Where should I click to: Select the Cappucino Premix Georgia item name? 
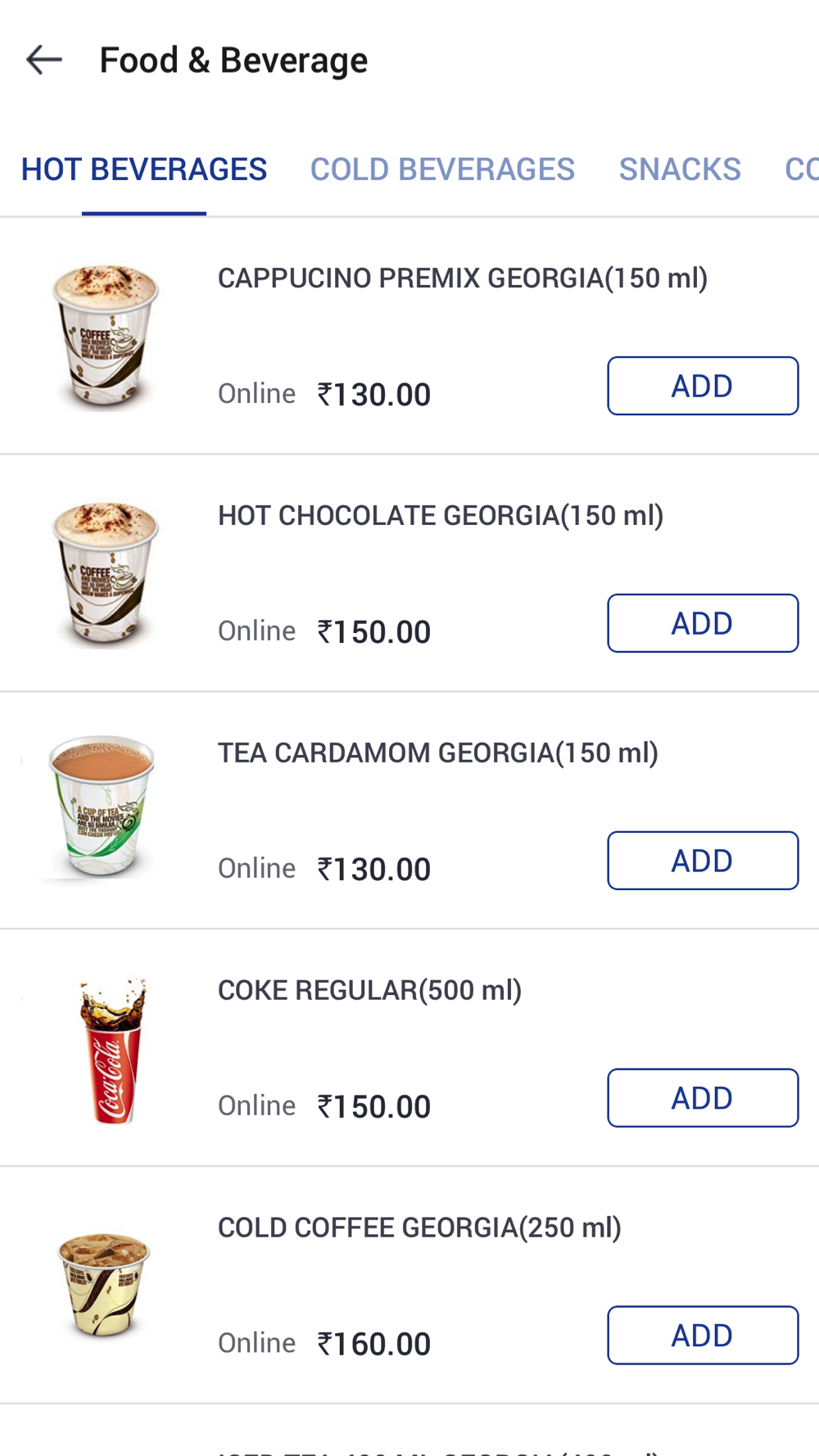463,278
